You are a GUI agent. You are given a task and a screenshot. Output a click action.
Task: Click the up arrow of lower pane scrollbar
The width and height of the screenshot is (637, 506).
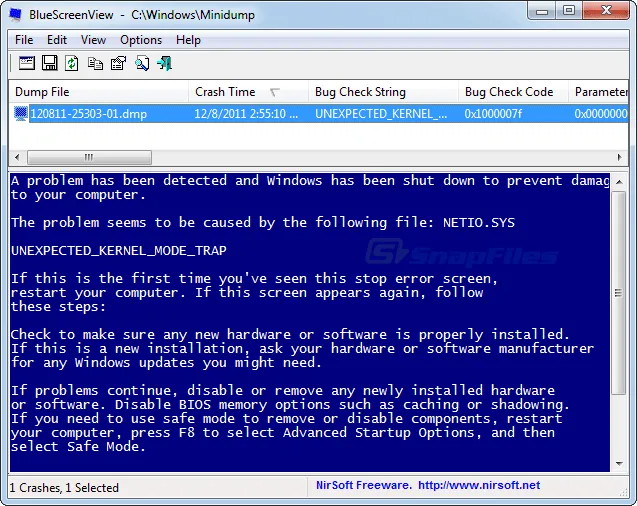click(x=619, y=182)
